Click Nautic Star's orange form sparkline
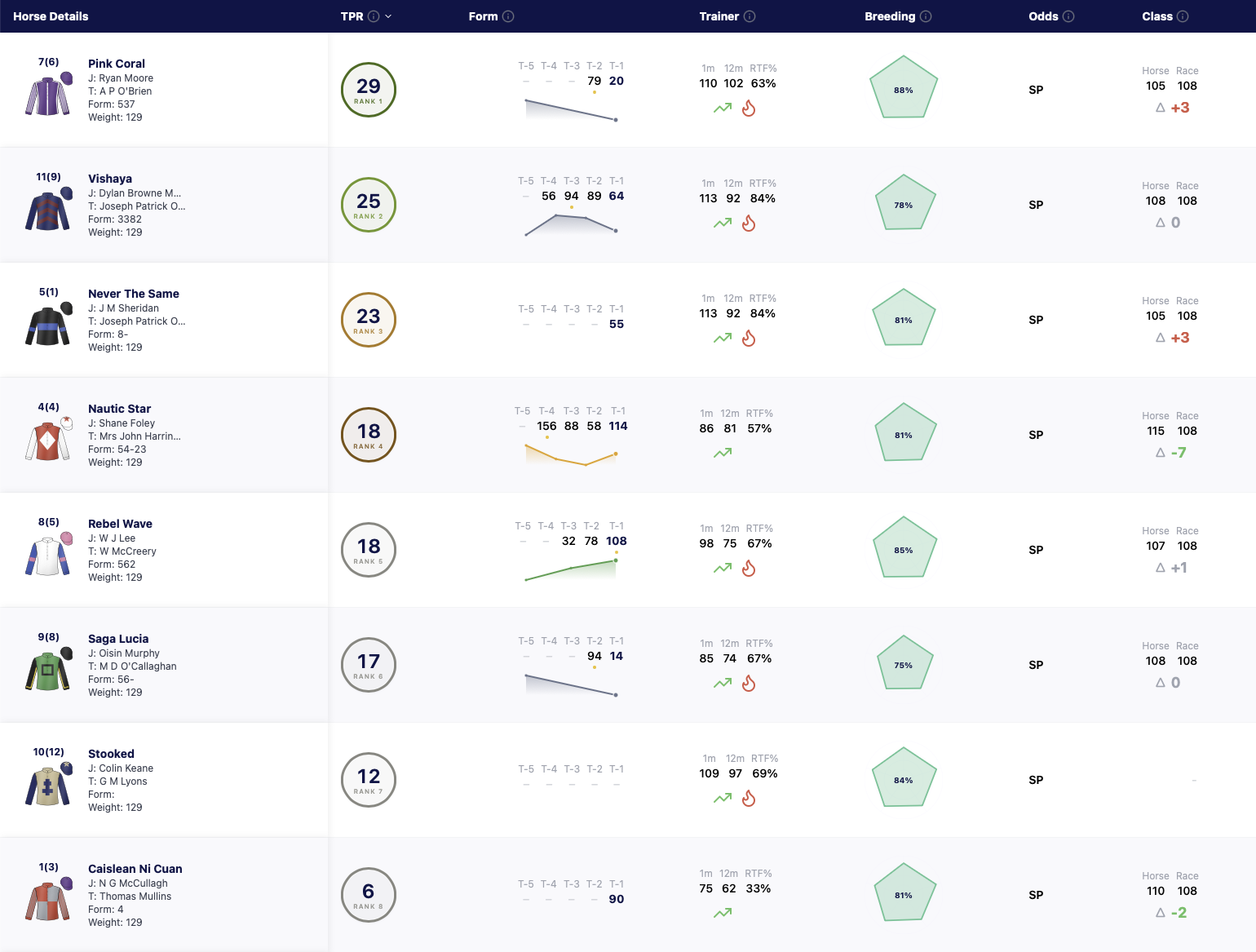The width and height of the screenshot is (1256, 952). pyautogui.click(x=571, y=454)
